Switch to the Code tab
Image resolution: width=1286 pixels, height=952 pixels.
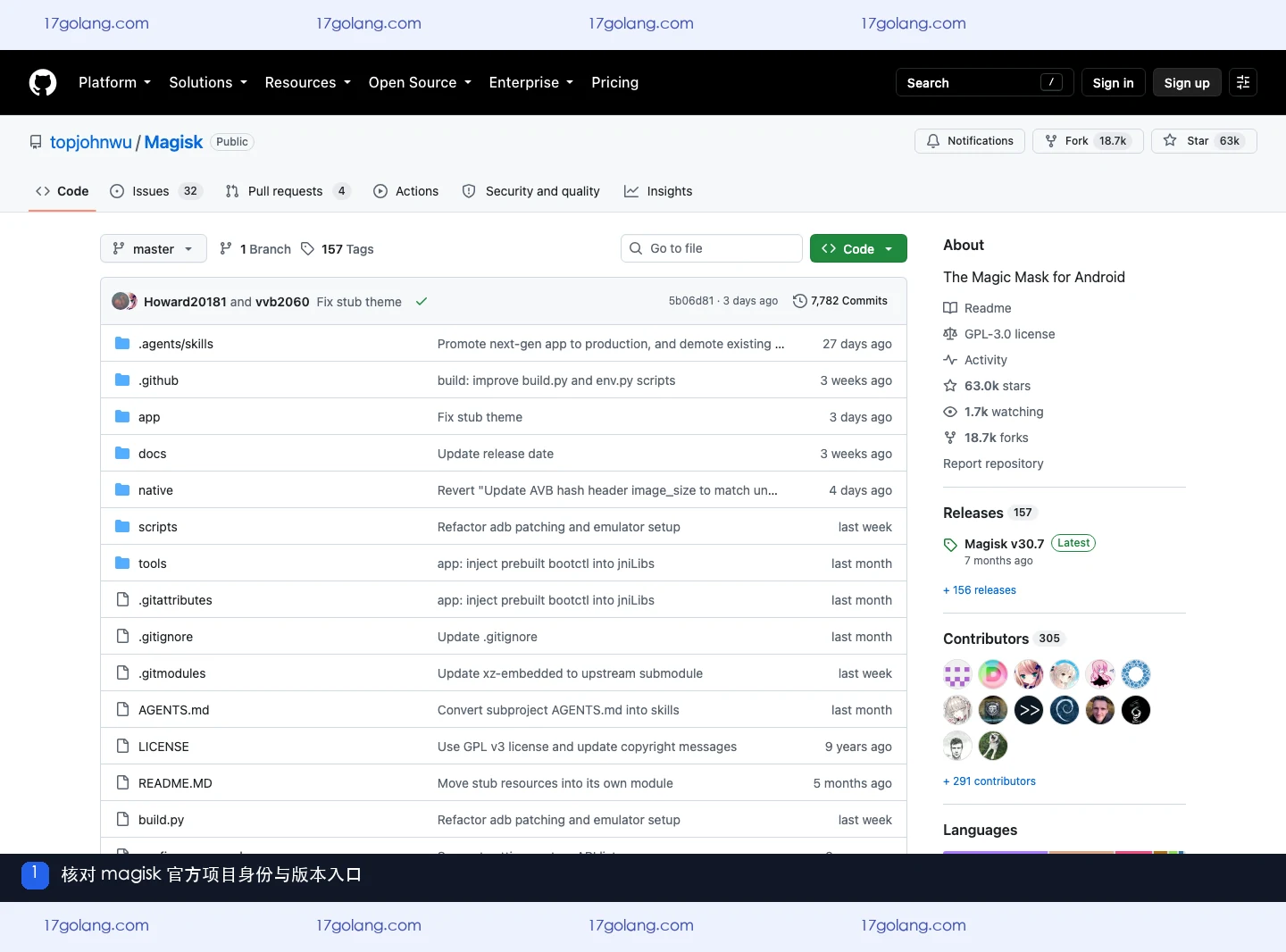(x=62, y=191)
